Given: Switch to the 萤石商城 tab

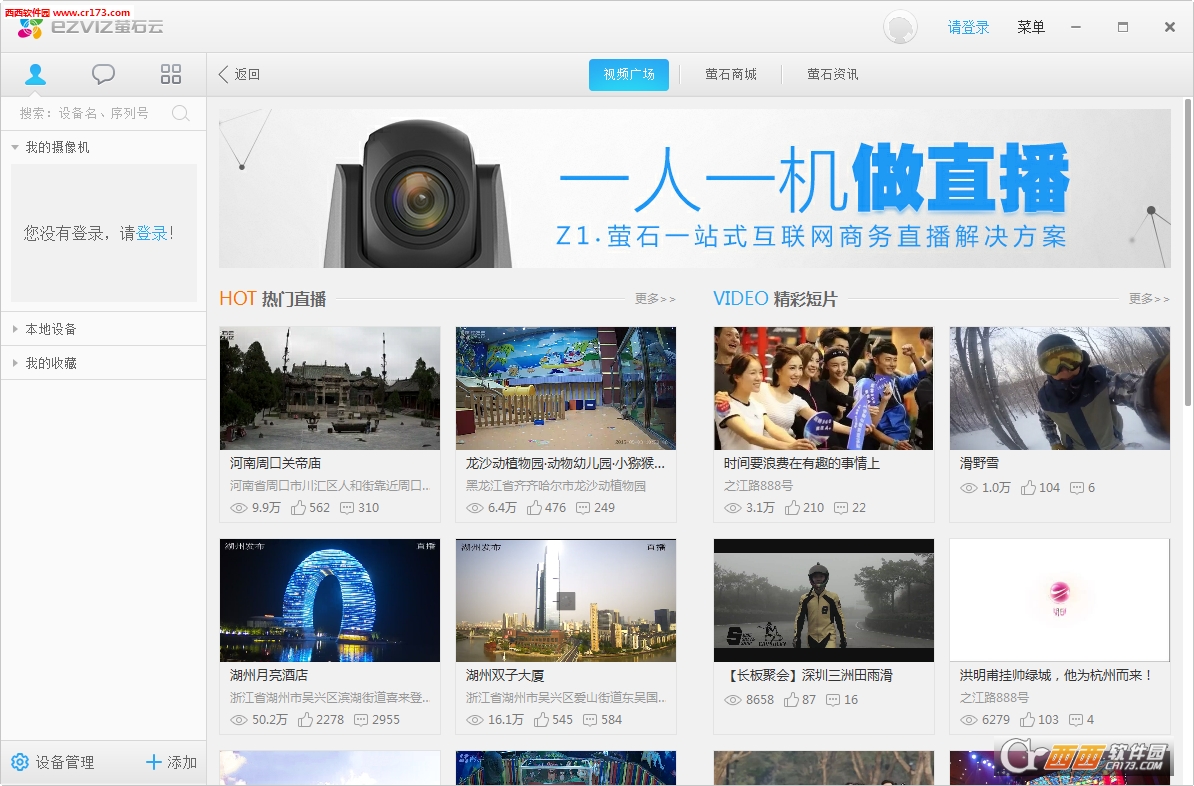Looking at the screenshot, I should 730,74.
